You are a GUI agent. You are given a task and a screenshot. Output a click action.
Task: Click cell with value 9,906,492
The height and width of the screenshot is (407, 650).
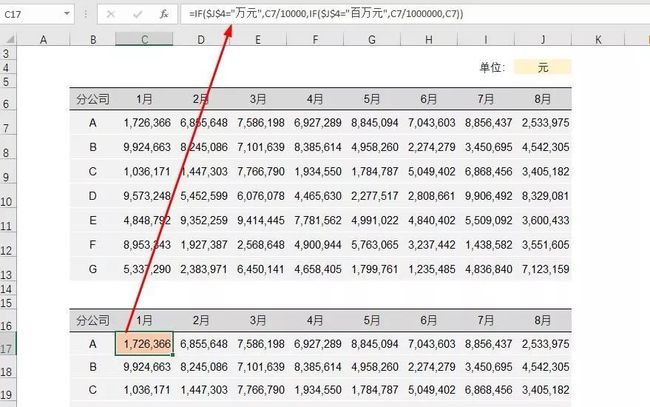(x=488, y=196)
